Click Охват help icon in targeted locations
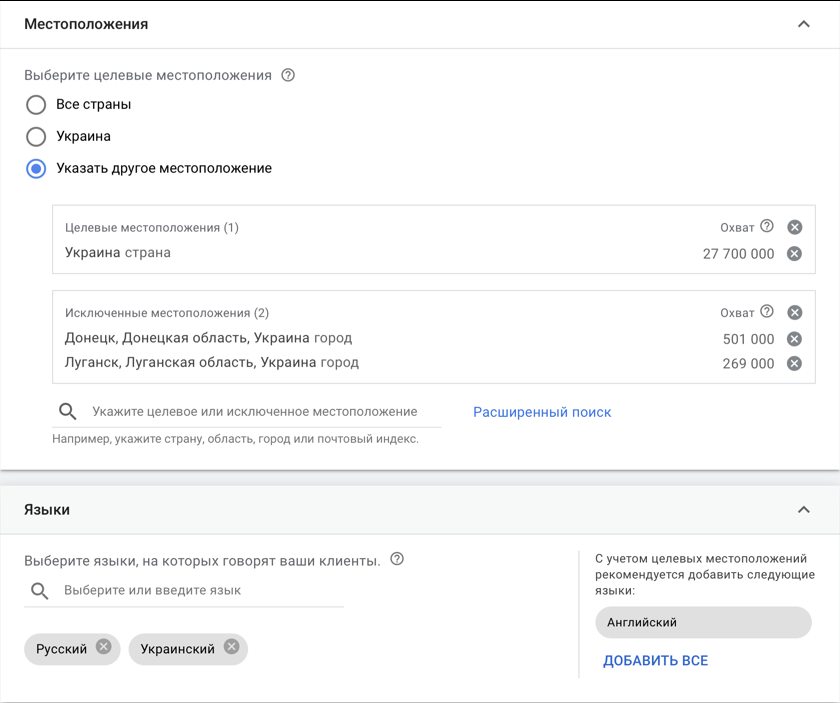 coord(767,227)
